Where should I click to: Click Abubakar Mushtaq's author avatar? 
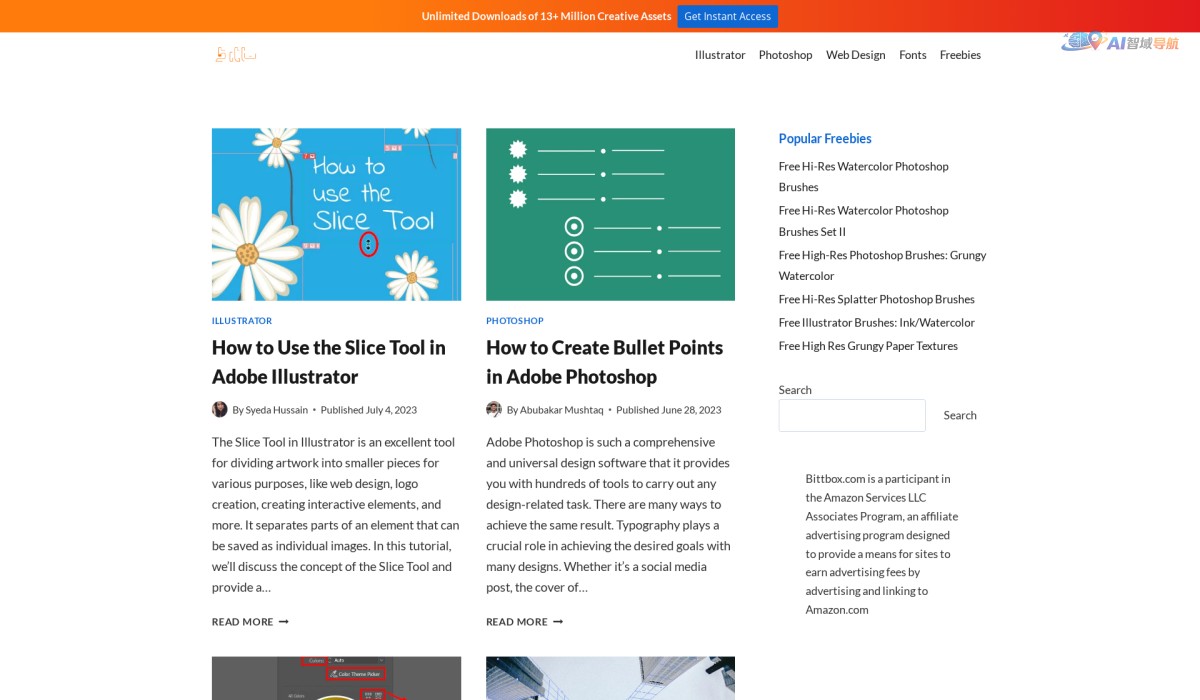pyautogui.click(x=494, y=409)
